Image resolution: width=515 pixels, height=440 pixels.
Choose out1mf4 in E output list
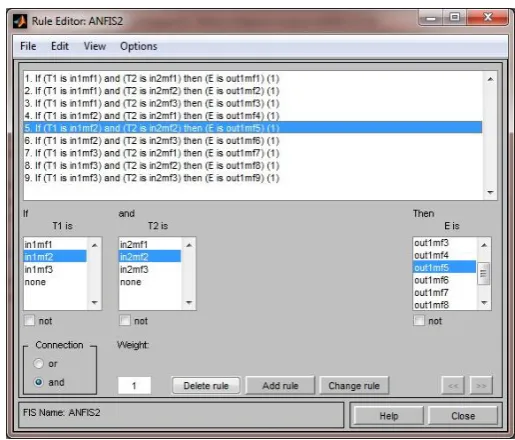(x=445, y=255)
